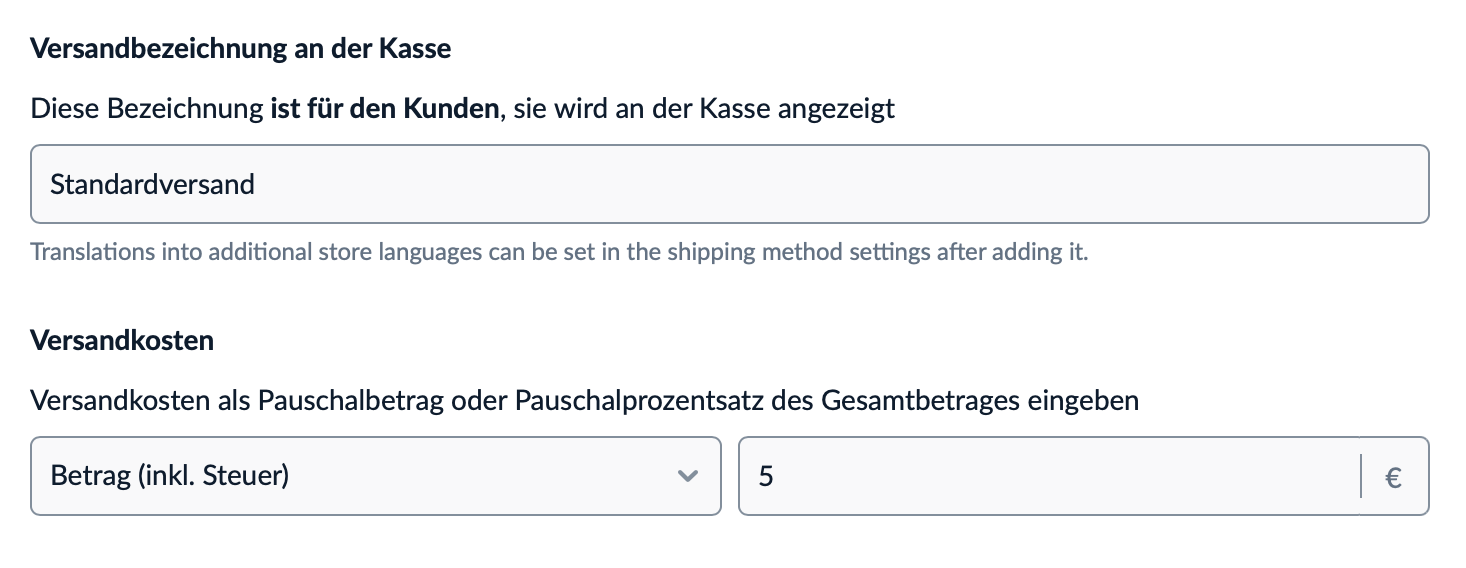The image size is (1466, 568).
Task: Click the value 5 in cost field
Action: click(766, 476)
